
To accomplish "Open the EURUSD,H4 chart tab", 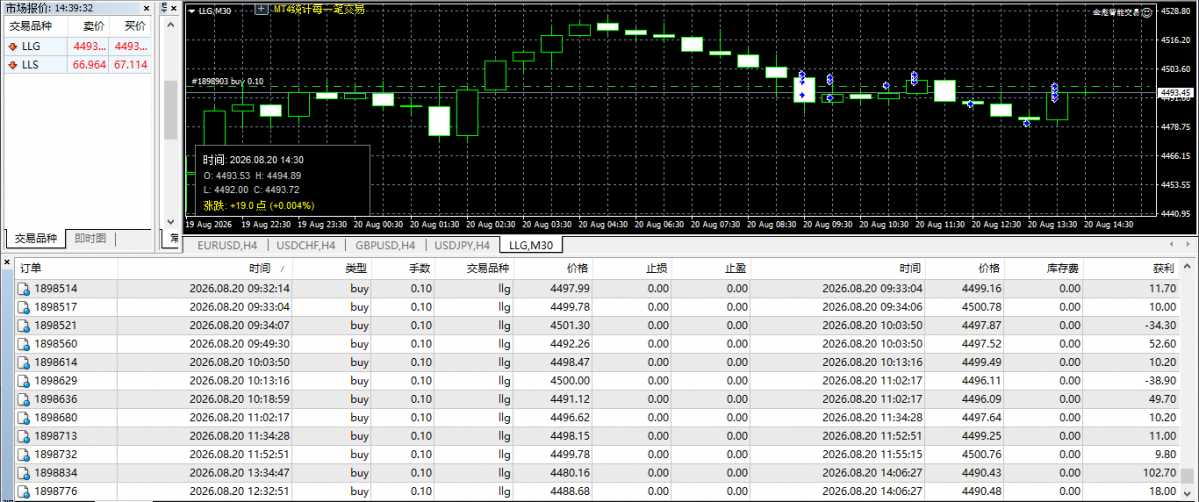I will pyautogui.click(x=226, y=245).
